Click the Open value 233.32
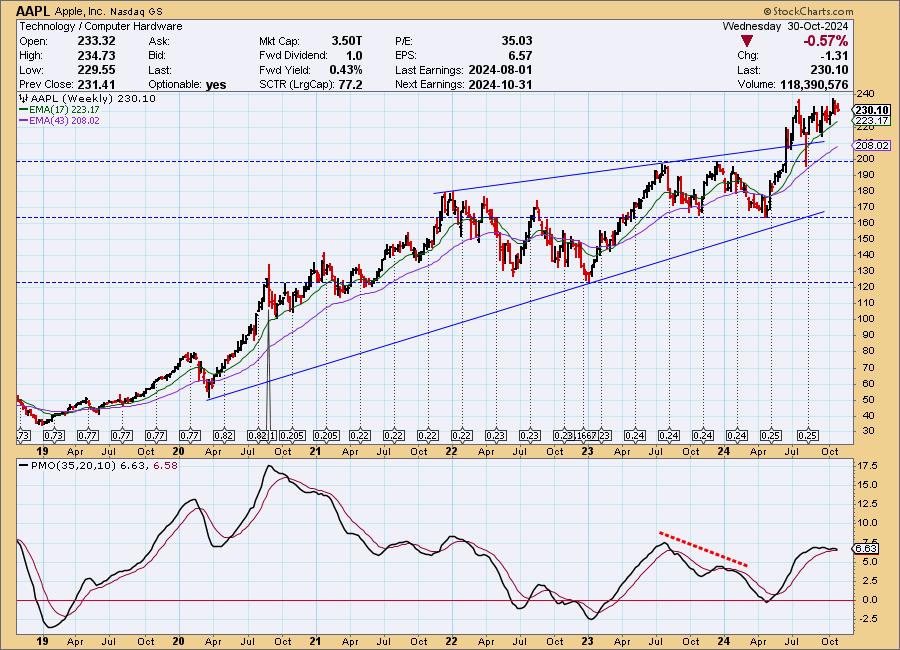The image size is (900, 650). (96, 41)
